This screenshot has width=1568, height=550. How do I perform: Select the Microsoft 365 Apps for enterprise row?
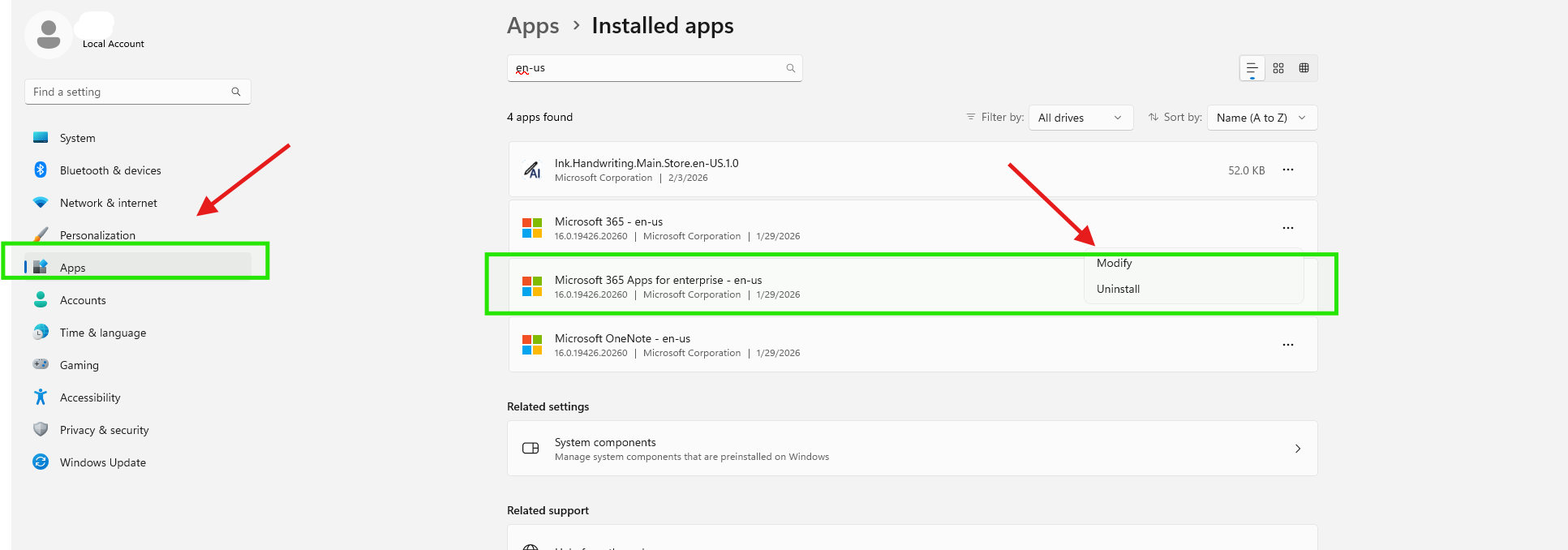(x=913, y=286)
